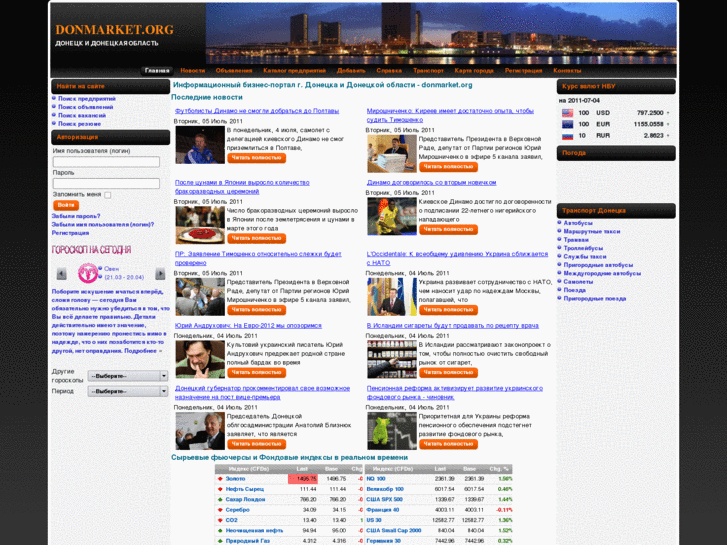Image resolution: width=727 pixels, height=545 pixels.
Task: Click Забыли имя пользователя (логин)? link
Action: 103,224
